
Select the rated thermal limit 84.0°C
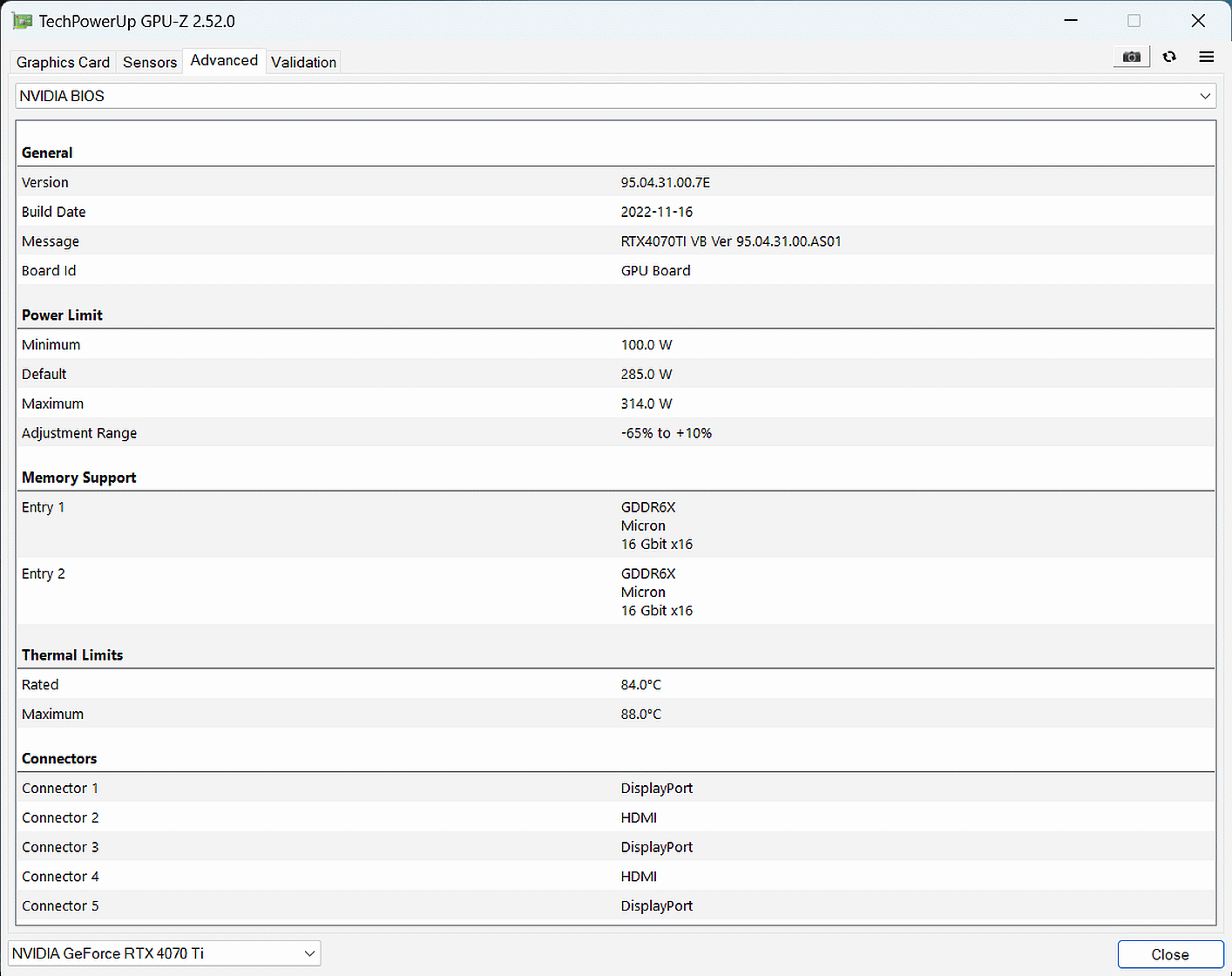tap(641, 685)
